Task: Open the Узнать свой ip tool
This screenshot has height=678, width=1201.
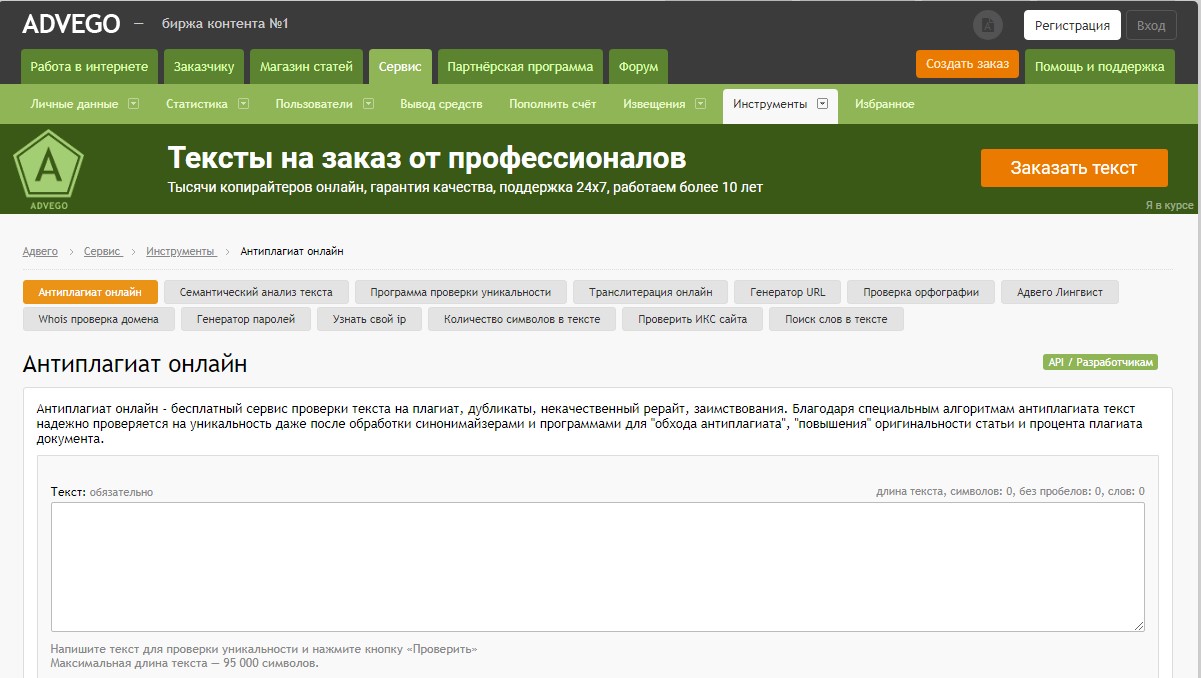Action: coord(369,319)
